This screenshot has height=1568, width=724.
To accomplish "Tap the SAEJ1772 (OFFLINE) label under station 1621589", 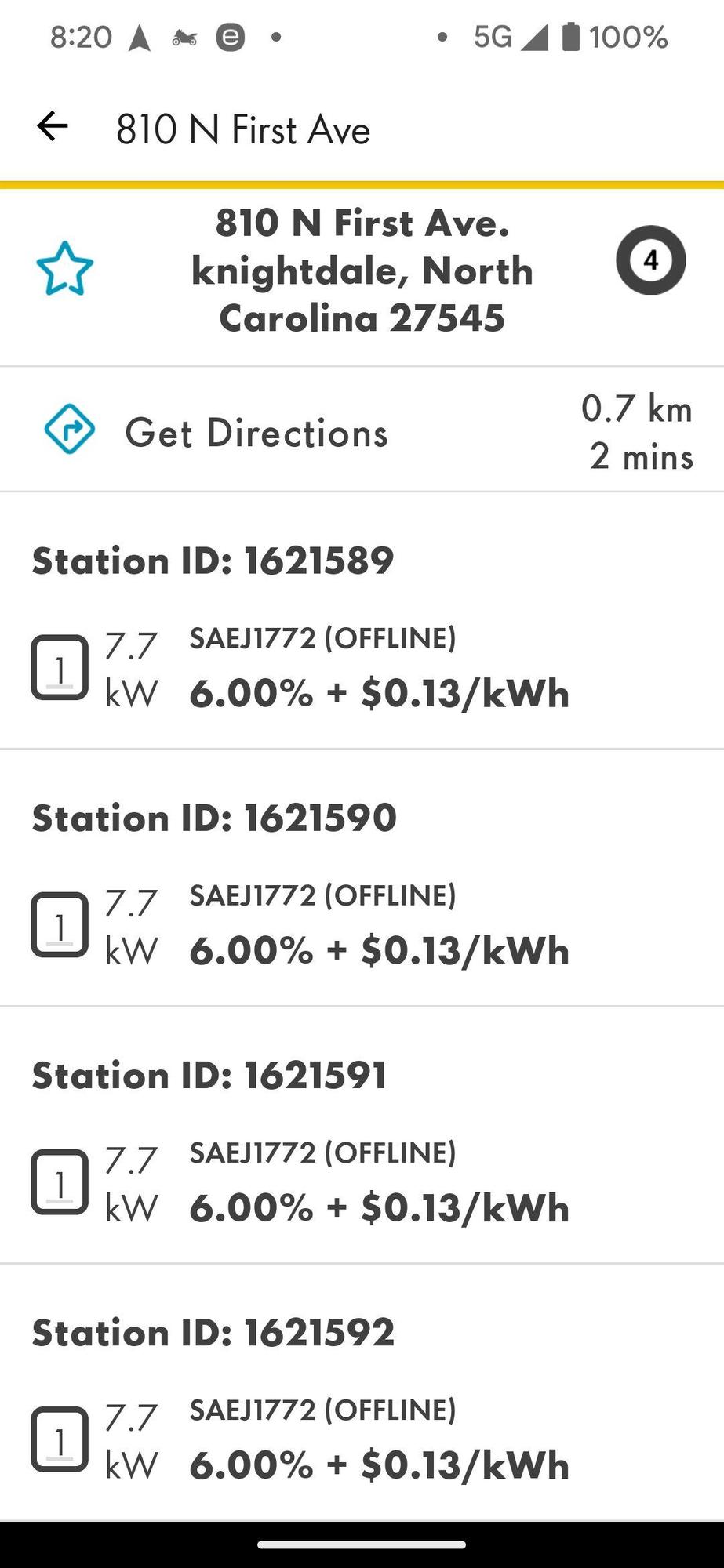I will point(322,638).
